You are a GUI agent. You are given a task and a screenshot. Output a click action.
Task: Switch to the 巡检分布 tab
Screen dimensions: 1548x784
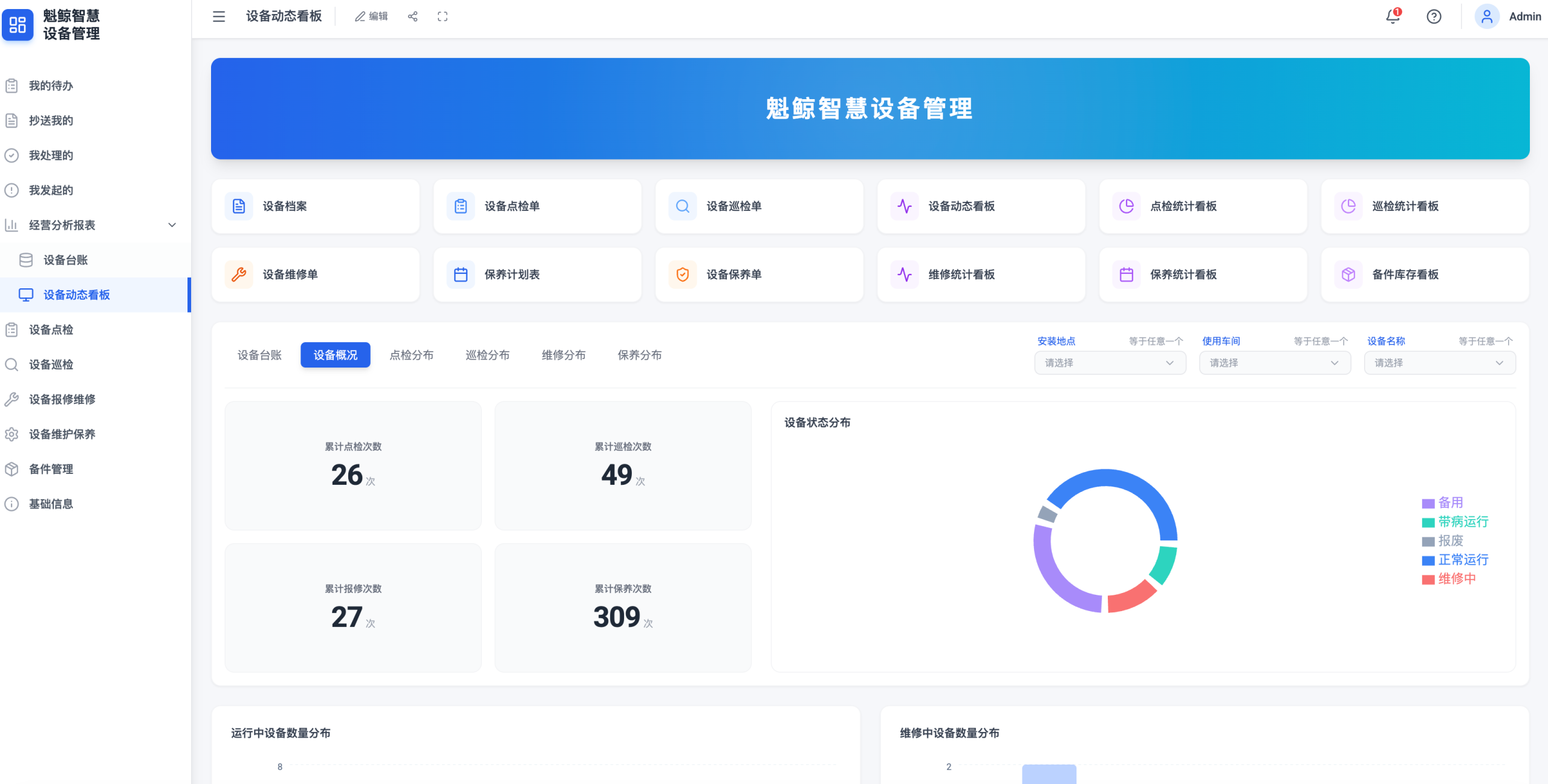(x=487, y=355)
